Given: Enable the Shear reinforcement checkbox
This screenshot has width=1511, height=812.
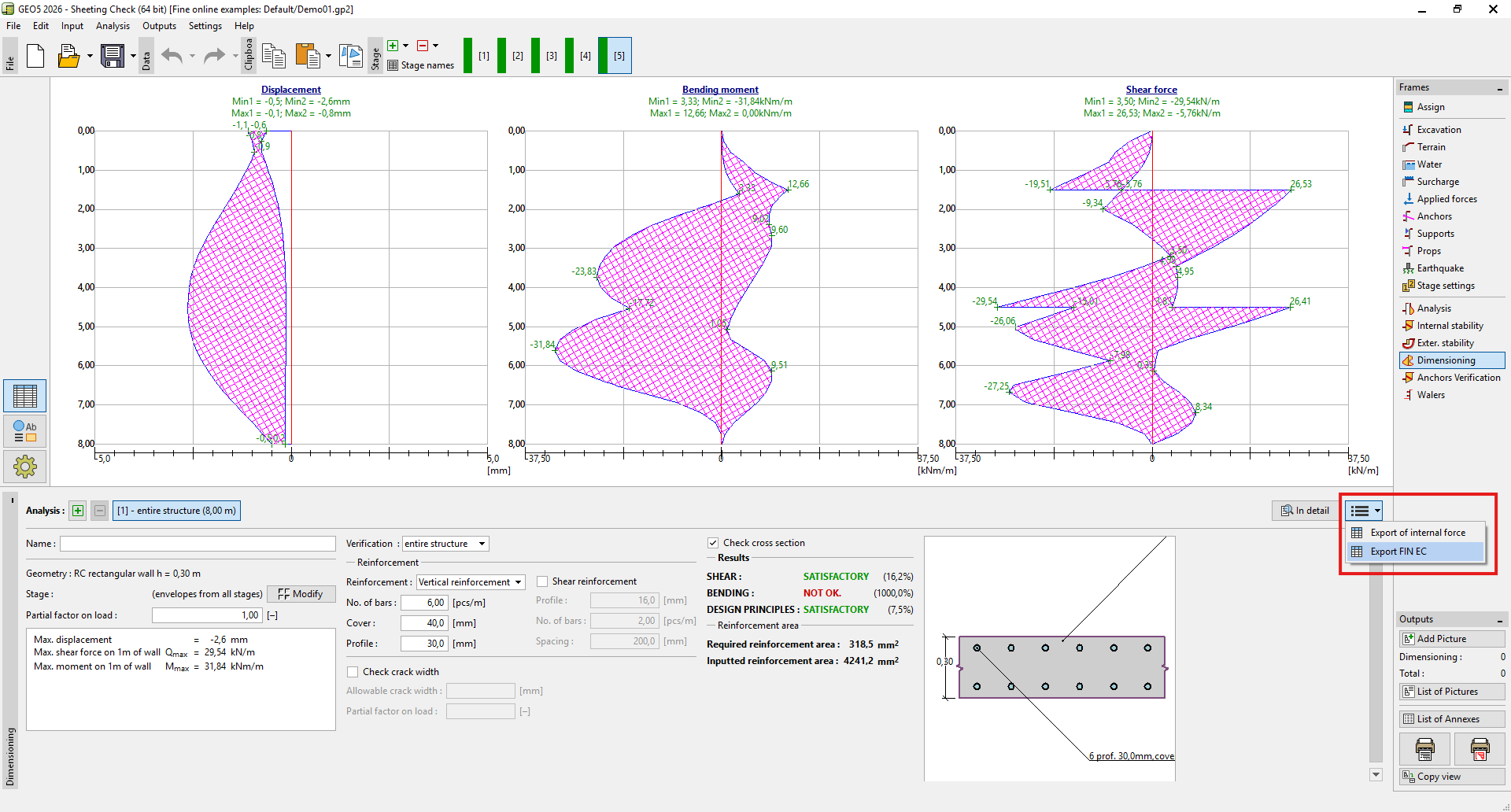Looking at the screenshot, I should [542, 581].
